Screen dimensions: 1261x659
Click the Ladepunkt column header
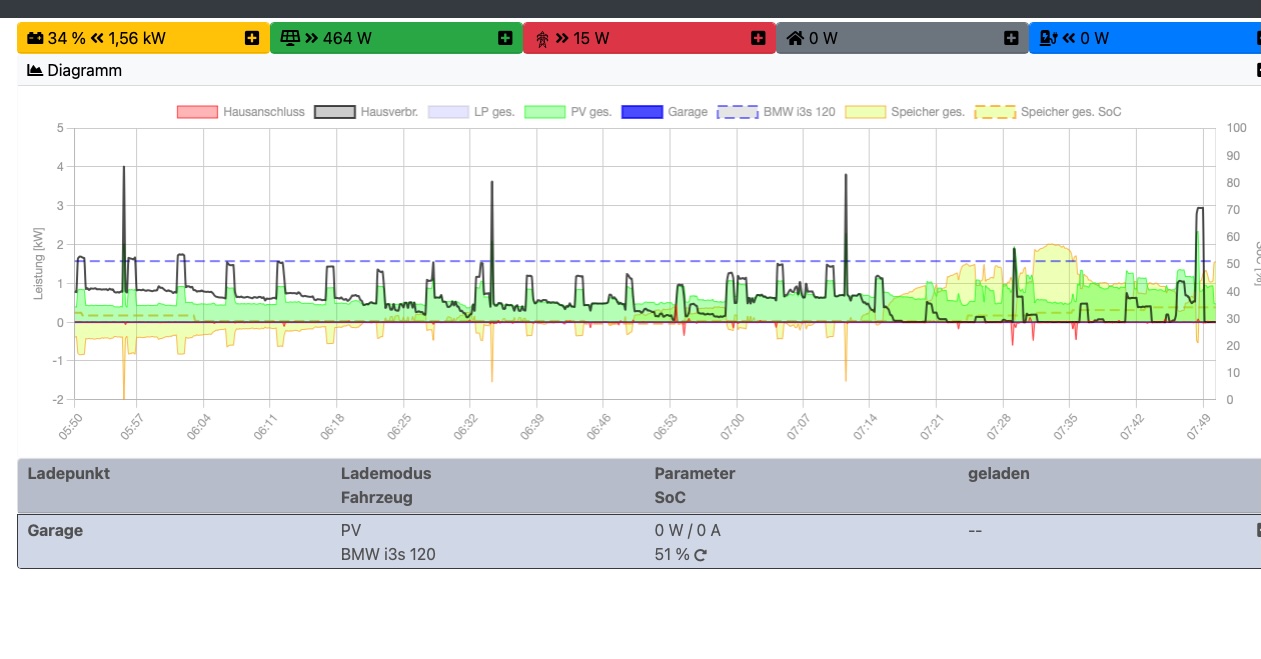point(68,473)
